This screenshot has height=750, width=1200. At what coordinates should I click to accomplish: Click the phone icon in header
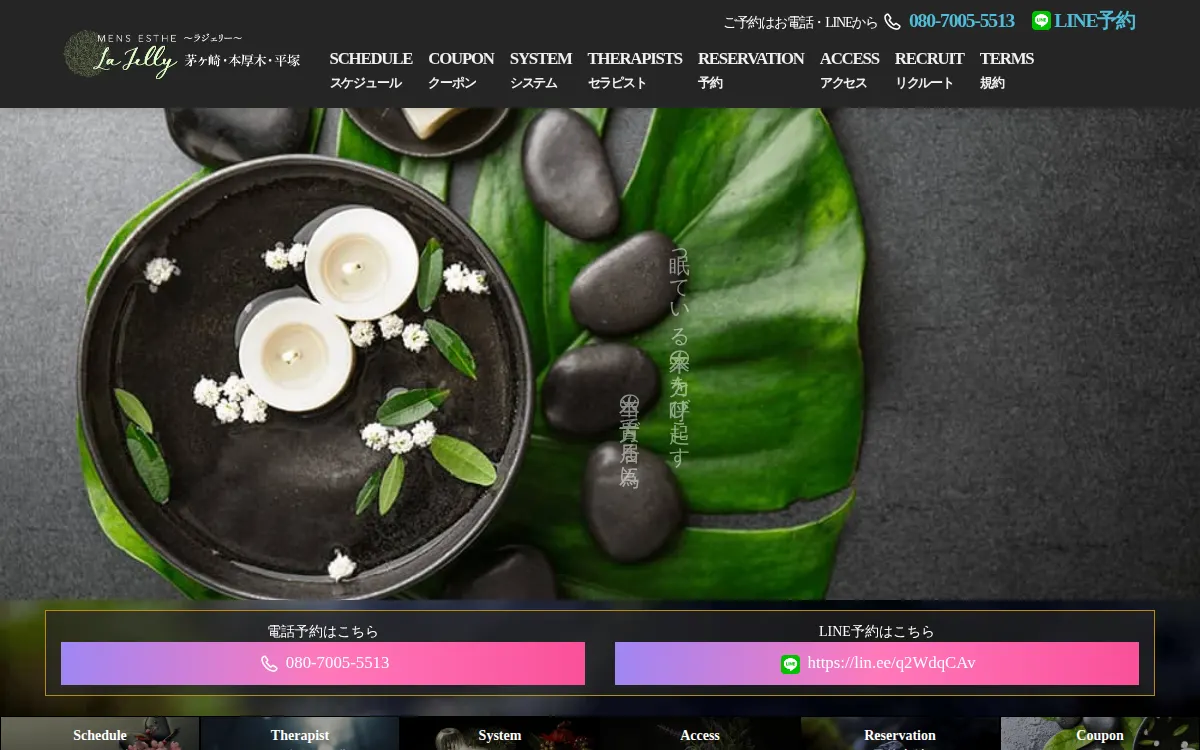coord(892,22)
